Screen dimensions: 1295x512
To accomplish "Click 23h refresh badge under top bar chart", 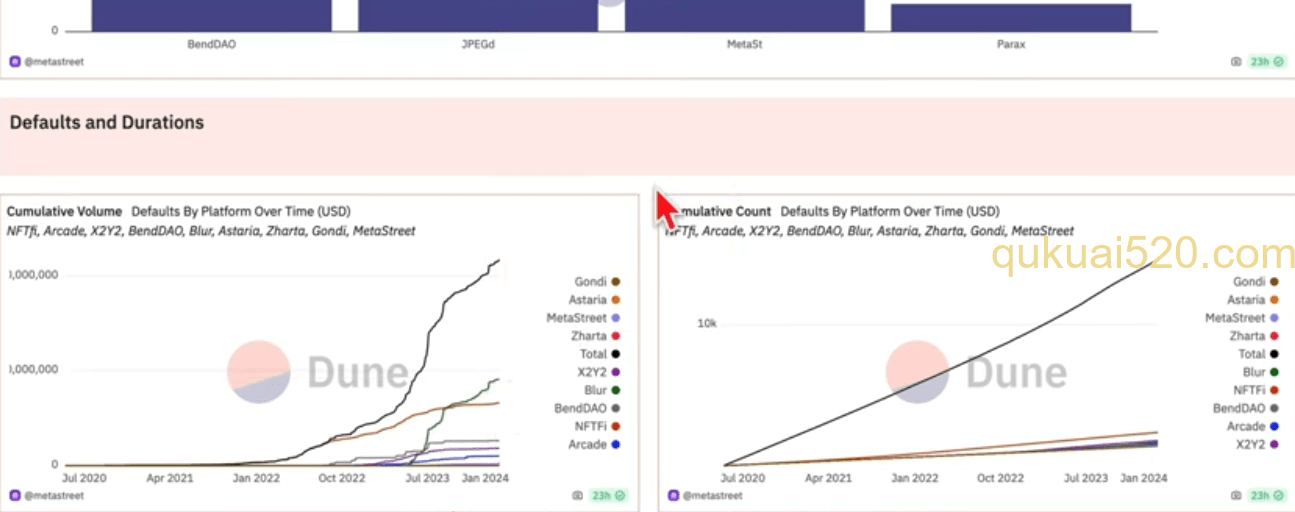I will click(1267, 61).
